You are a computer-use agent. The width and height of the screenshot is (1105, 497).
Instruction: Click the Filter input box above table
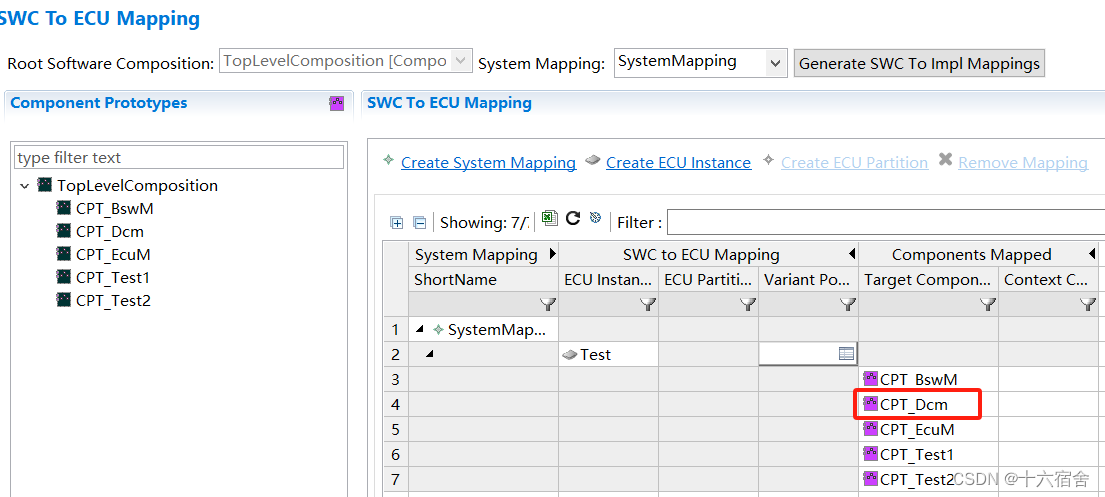886,223
